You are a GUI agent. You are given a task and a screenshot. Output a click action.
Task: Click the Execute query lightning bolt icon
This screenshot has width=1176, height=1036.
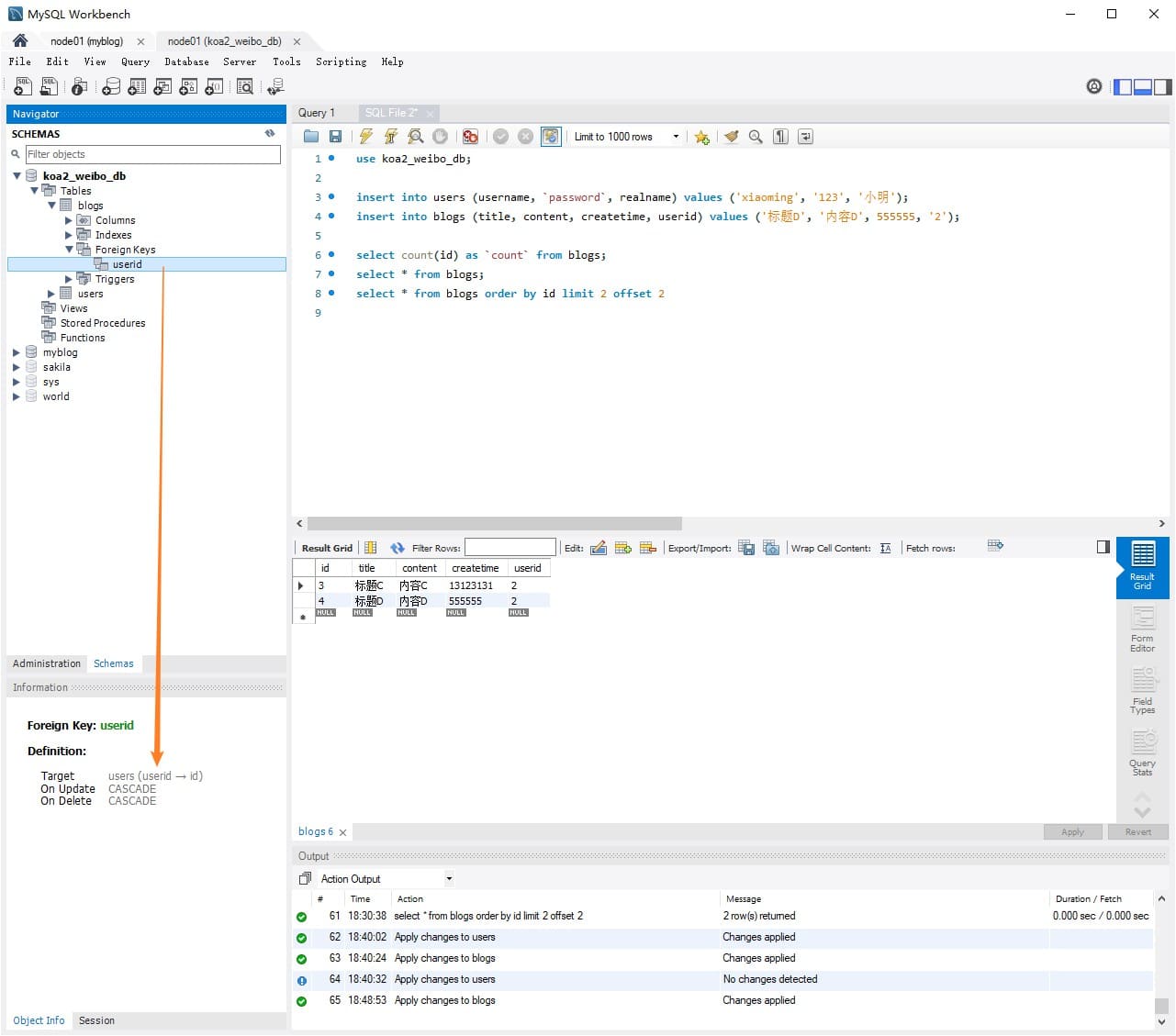tap(366, 137)
